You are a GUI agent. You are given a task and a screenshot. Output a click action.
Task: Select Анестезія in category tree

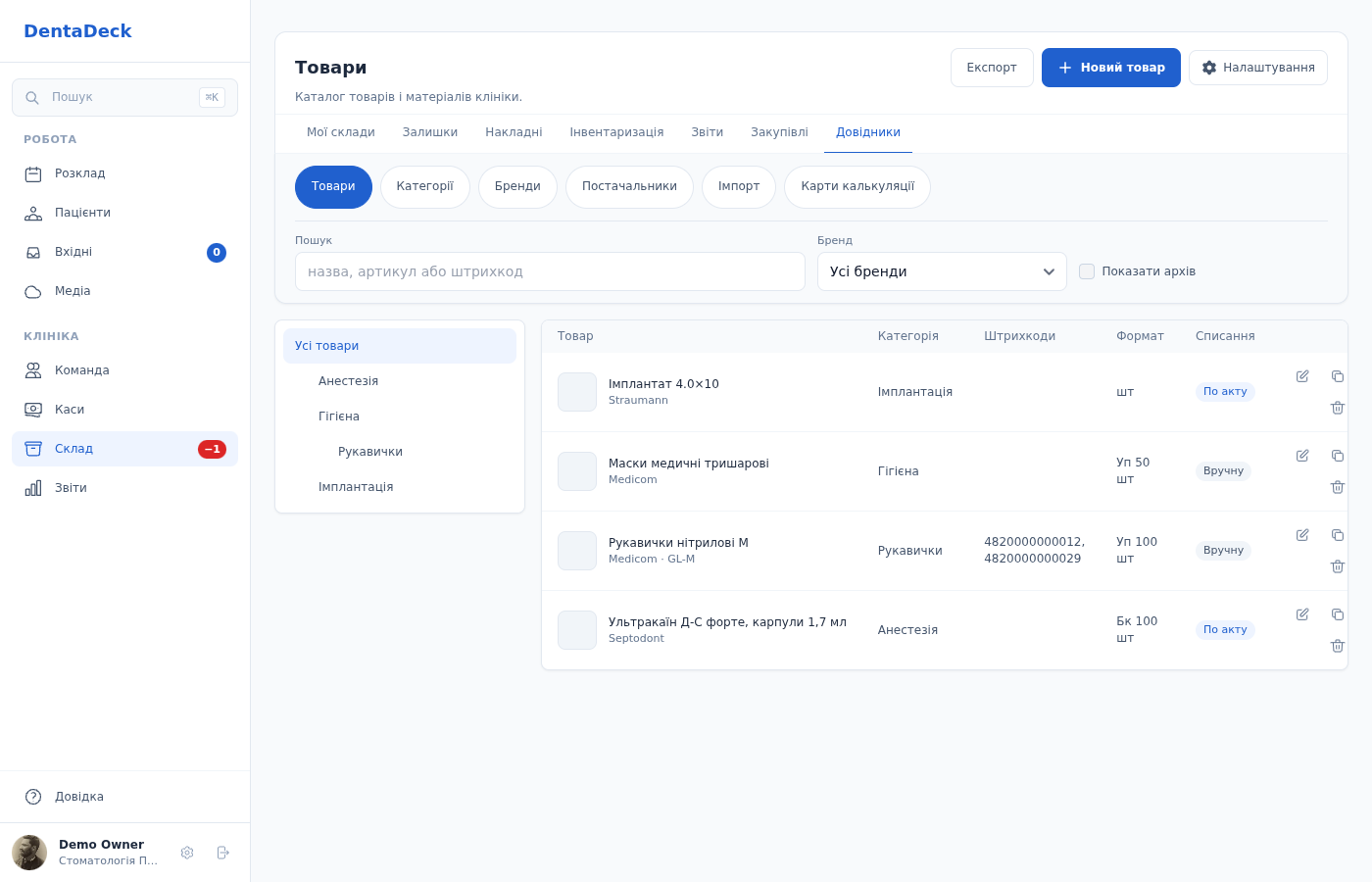pos(400,381)
